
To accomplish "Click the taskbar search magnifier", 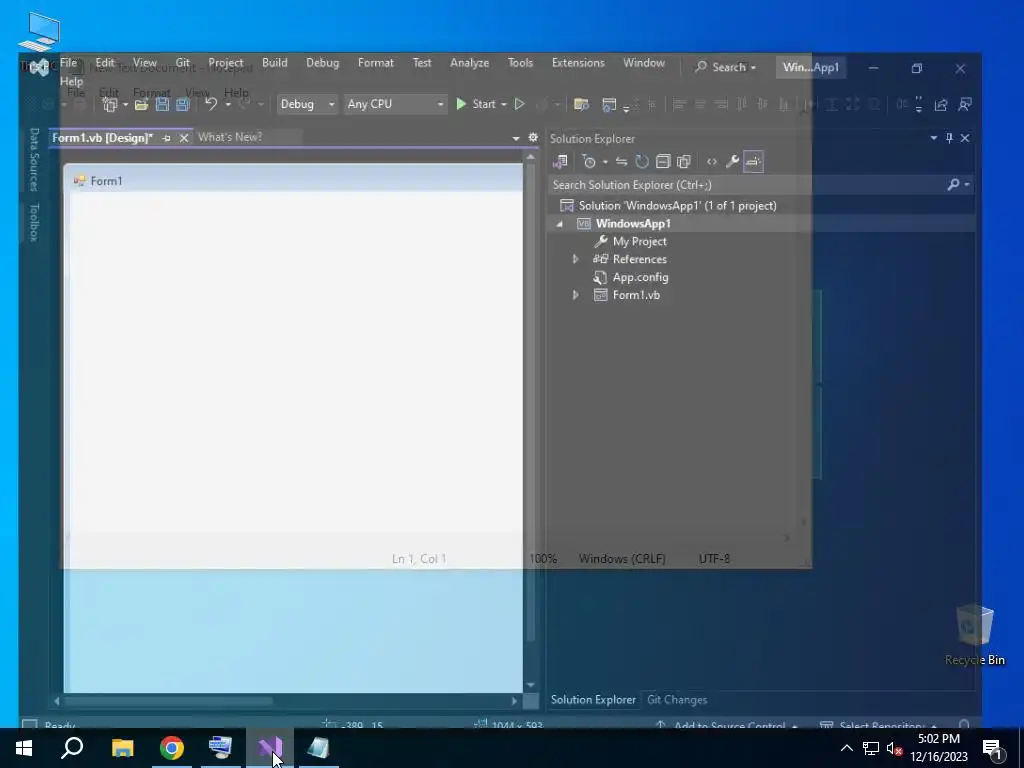I will [x=72, y=748].
